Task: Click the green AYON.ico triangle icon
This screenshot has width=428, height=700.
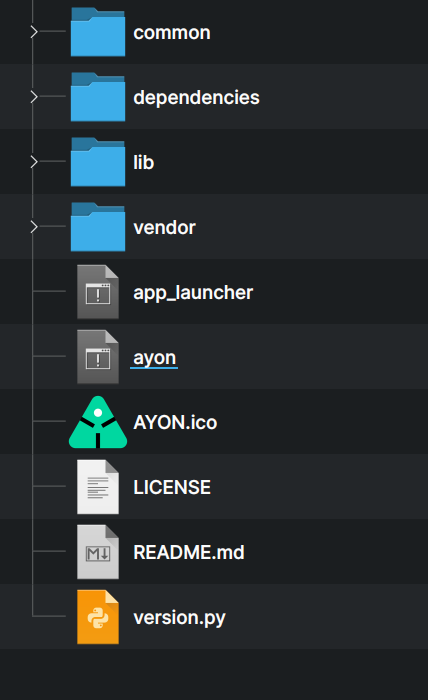Action: pyautogui.click(x=98, y=422)
